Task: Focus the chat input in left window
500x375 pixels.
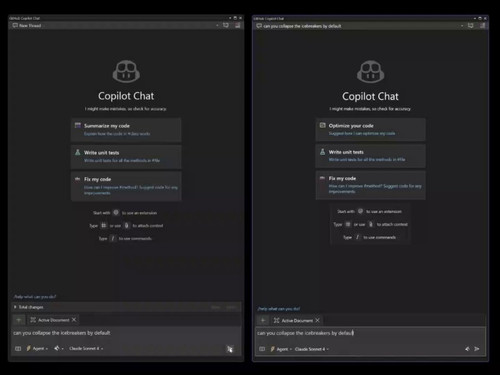Action: coord(126,333)
